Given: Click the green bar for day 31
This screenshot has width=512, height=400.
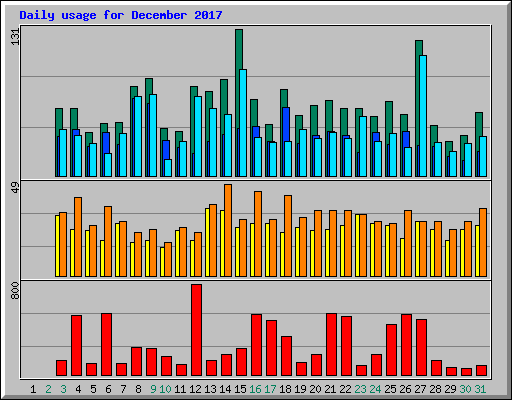Looking at the screenshot, I should 479,124.
